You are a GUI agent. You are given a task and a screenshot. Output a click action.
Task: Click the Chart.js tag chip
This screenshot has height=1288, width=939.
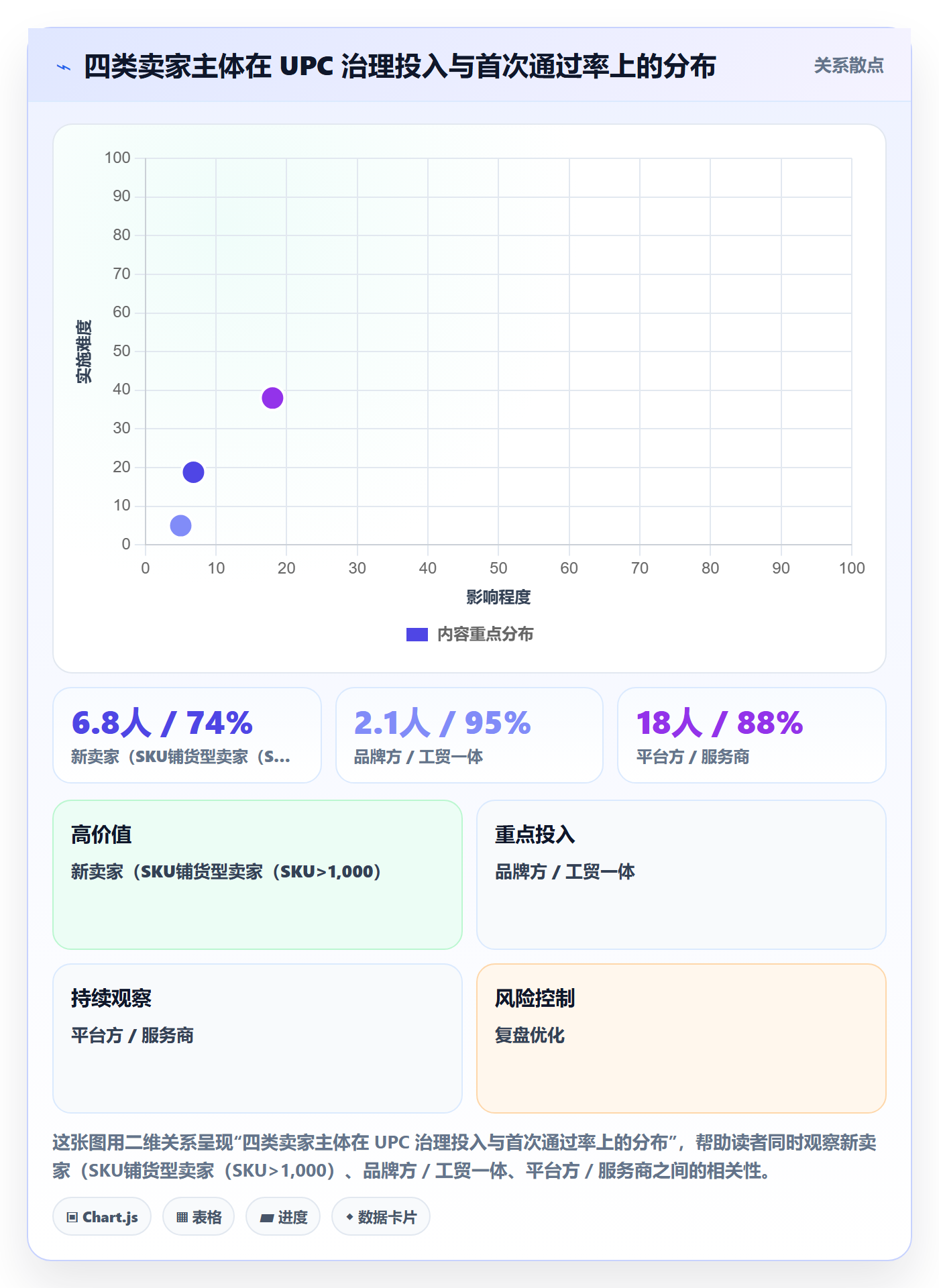102,1217
